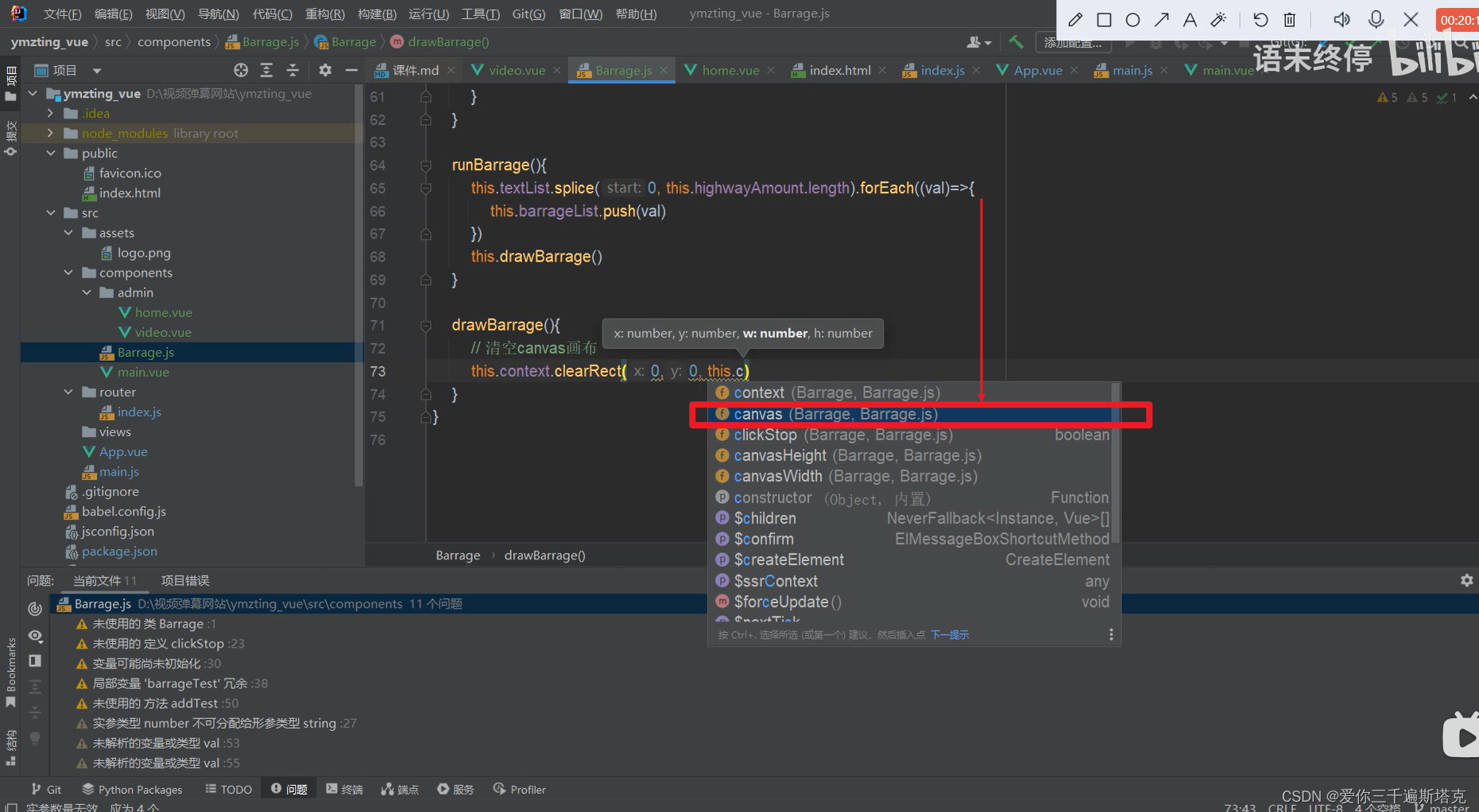Select the text annotation tool
Screen dimensions: 1479x812
pos(1190,19)
